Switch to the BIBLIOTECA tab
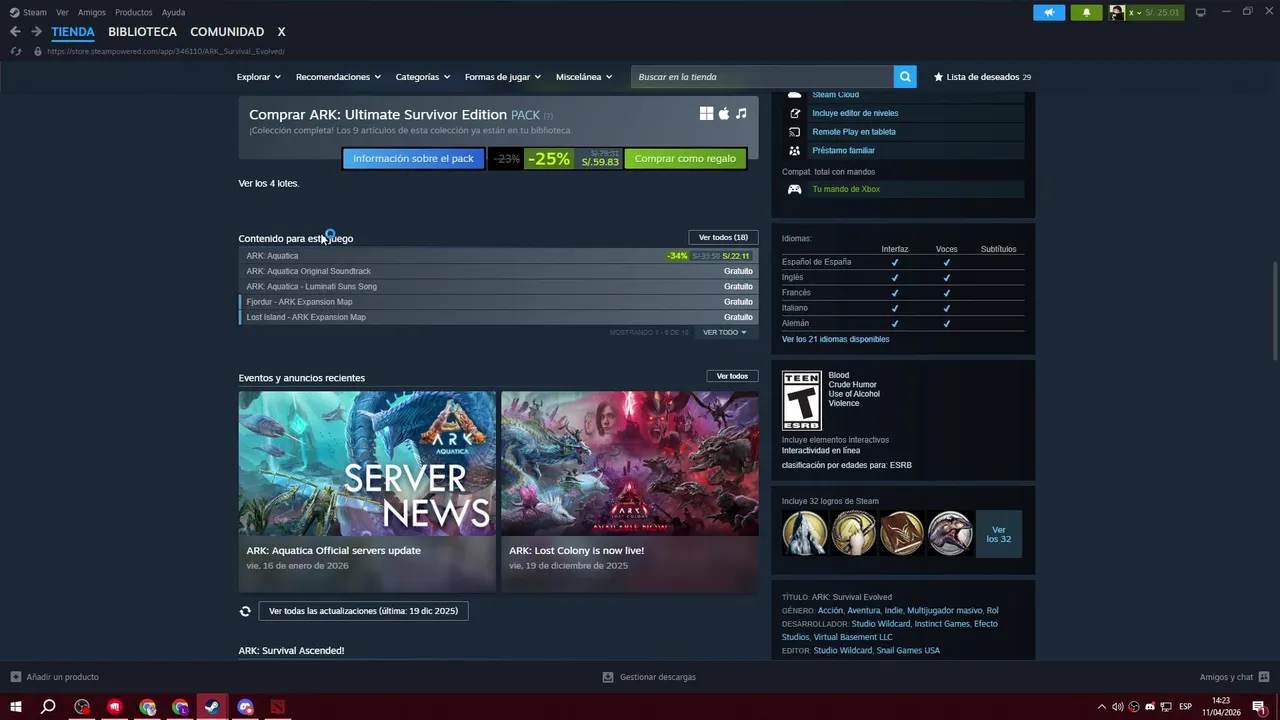Viewport: 1280px width, 720px height. (x=142, y=32)
